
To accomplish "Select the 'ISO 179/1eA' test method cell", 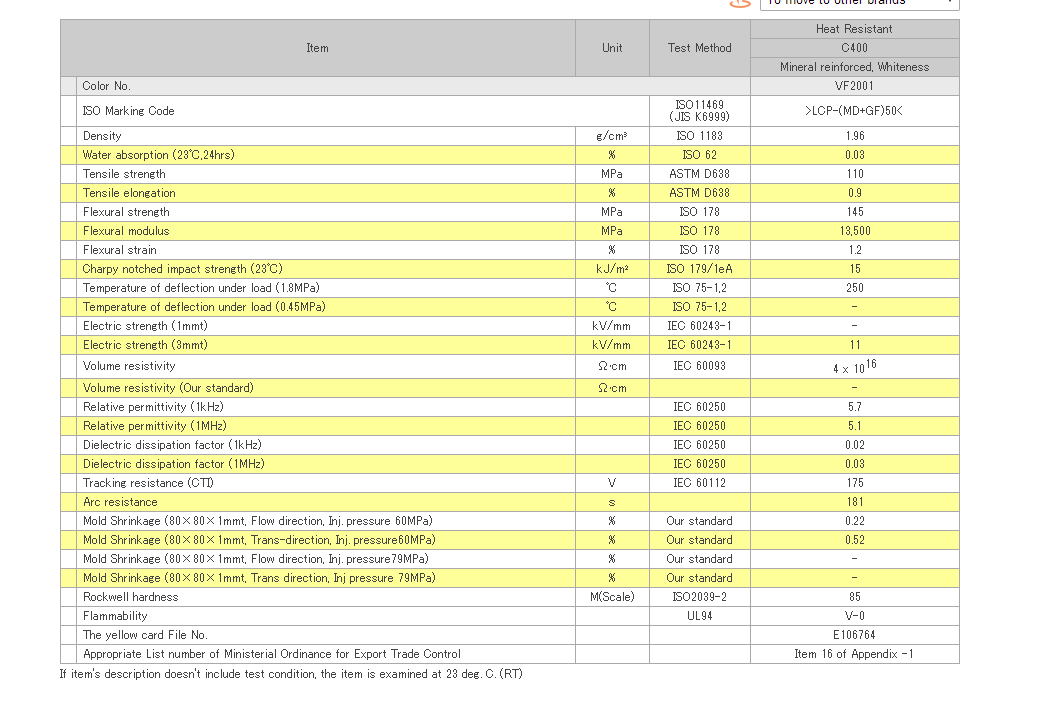I will tap(700, 268).
